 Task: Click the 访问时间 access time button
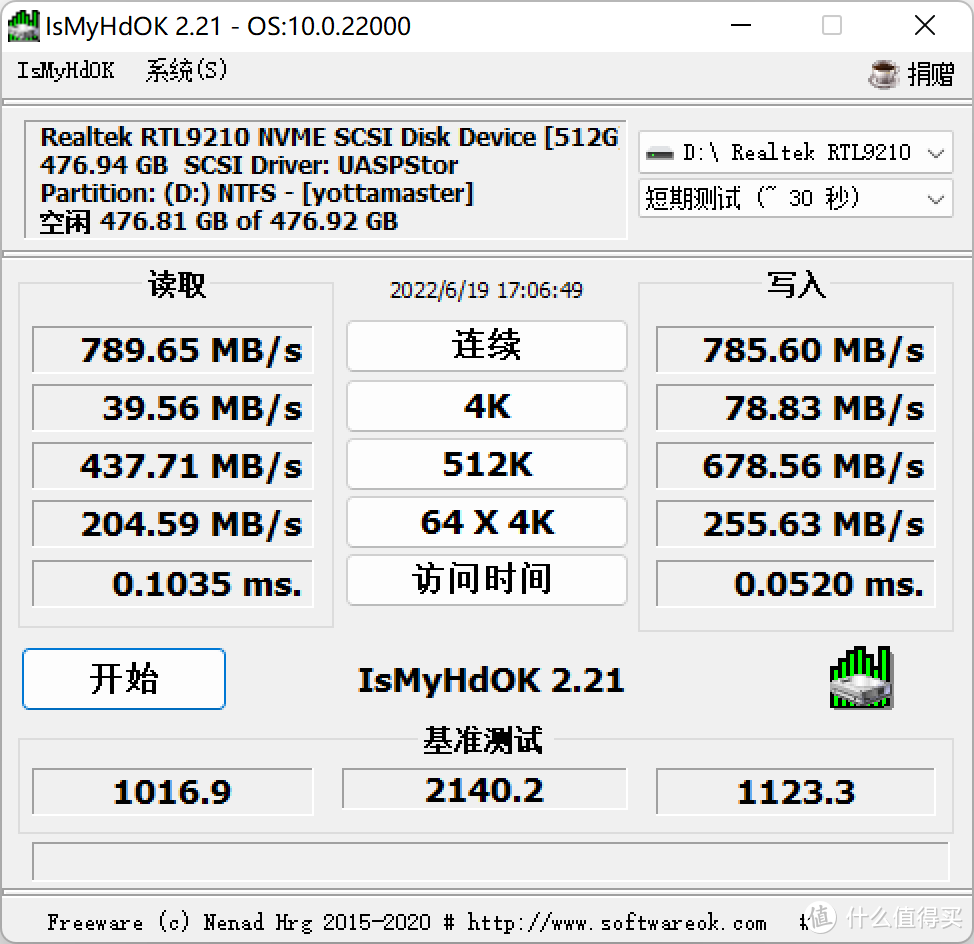(487, 580)
